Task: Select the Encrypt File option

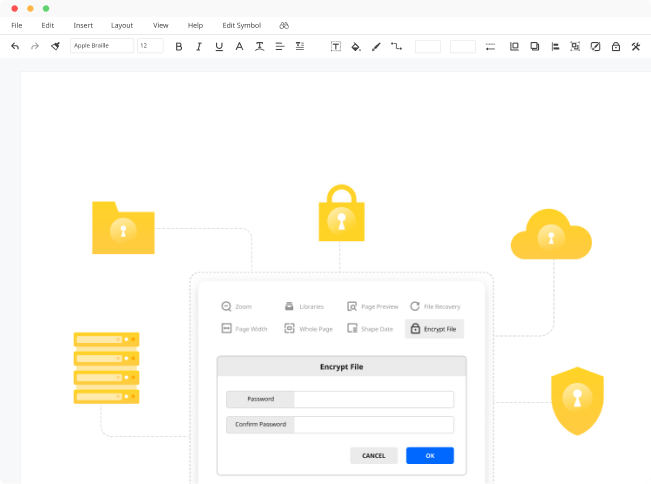Action: (x=434, y=329)
